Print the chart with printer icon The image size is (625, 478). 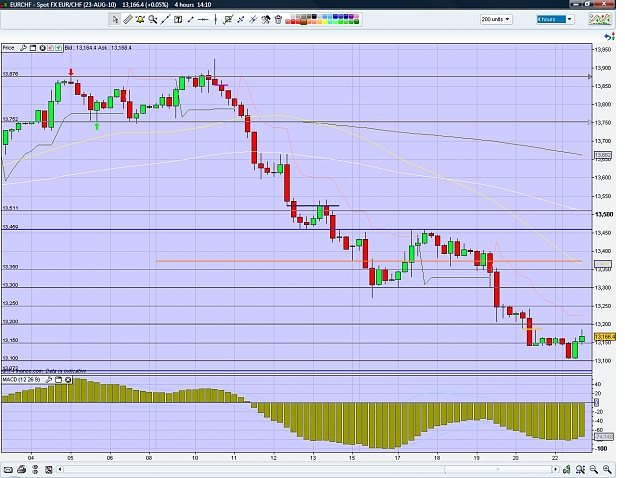(22, 469)
